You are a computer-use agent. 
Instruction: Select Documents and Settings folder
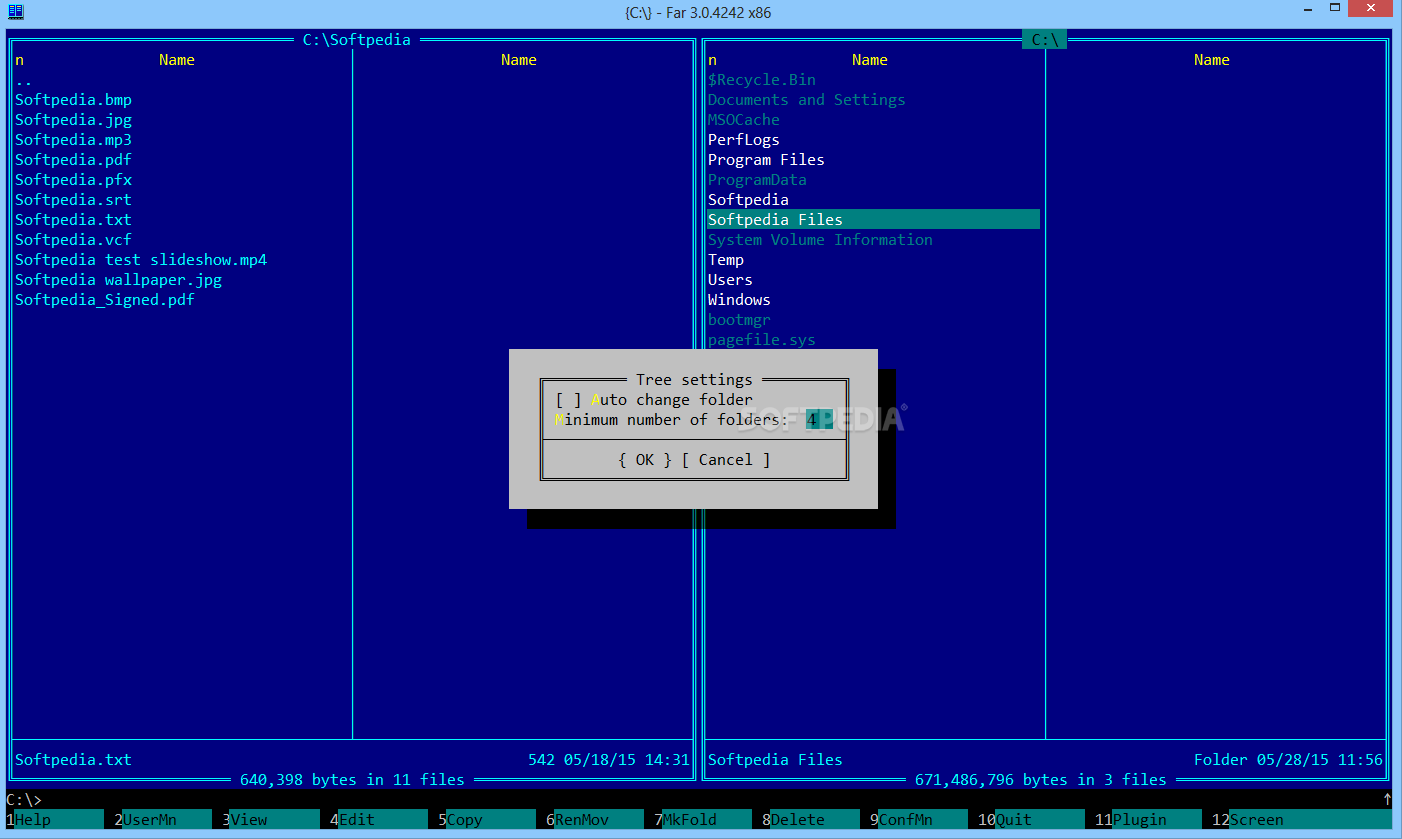click(807, 100)
